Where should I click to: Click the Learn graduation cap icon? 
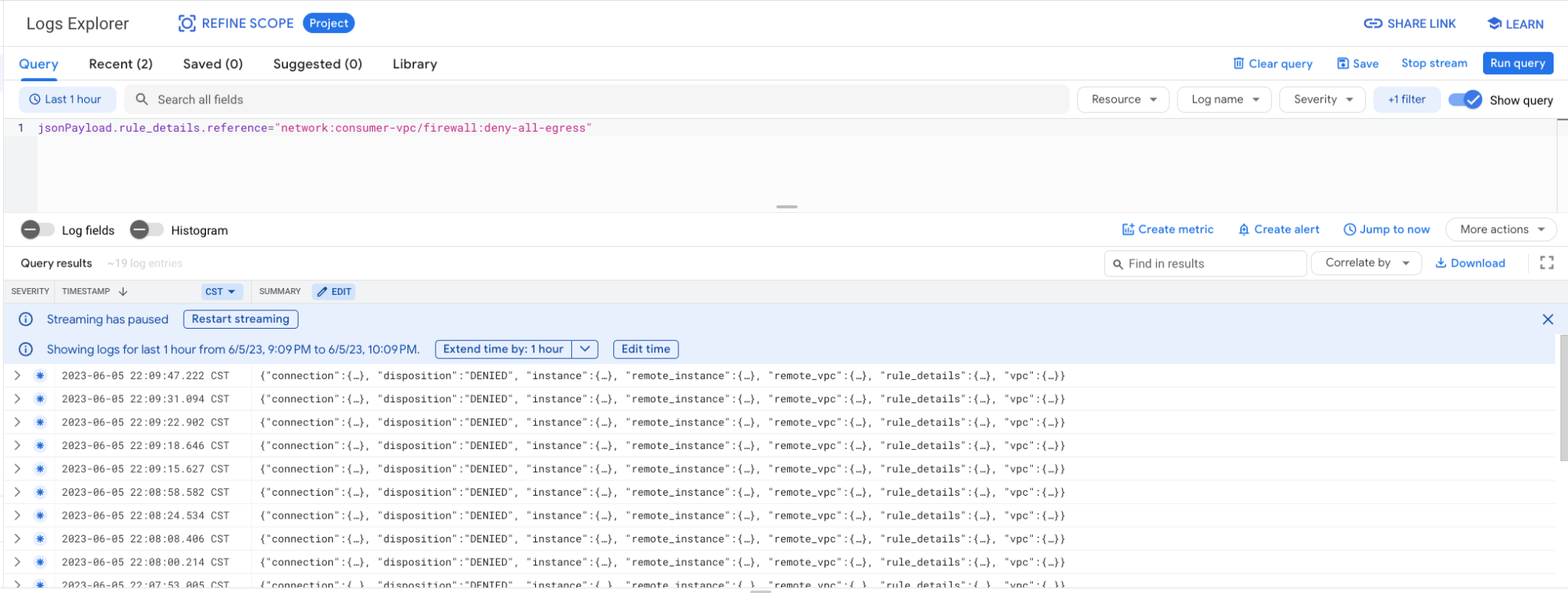click(x=1494, y=24)
